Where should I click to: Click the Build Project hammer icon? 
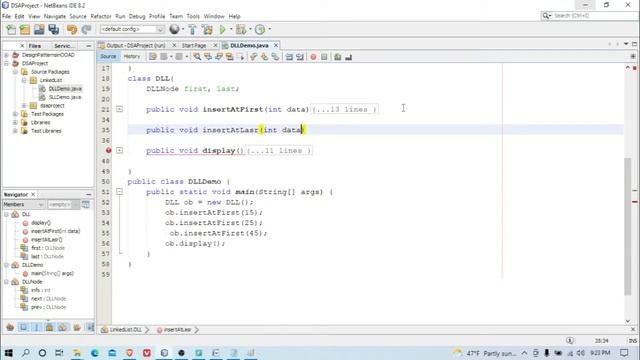(x=192, y=29)
